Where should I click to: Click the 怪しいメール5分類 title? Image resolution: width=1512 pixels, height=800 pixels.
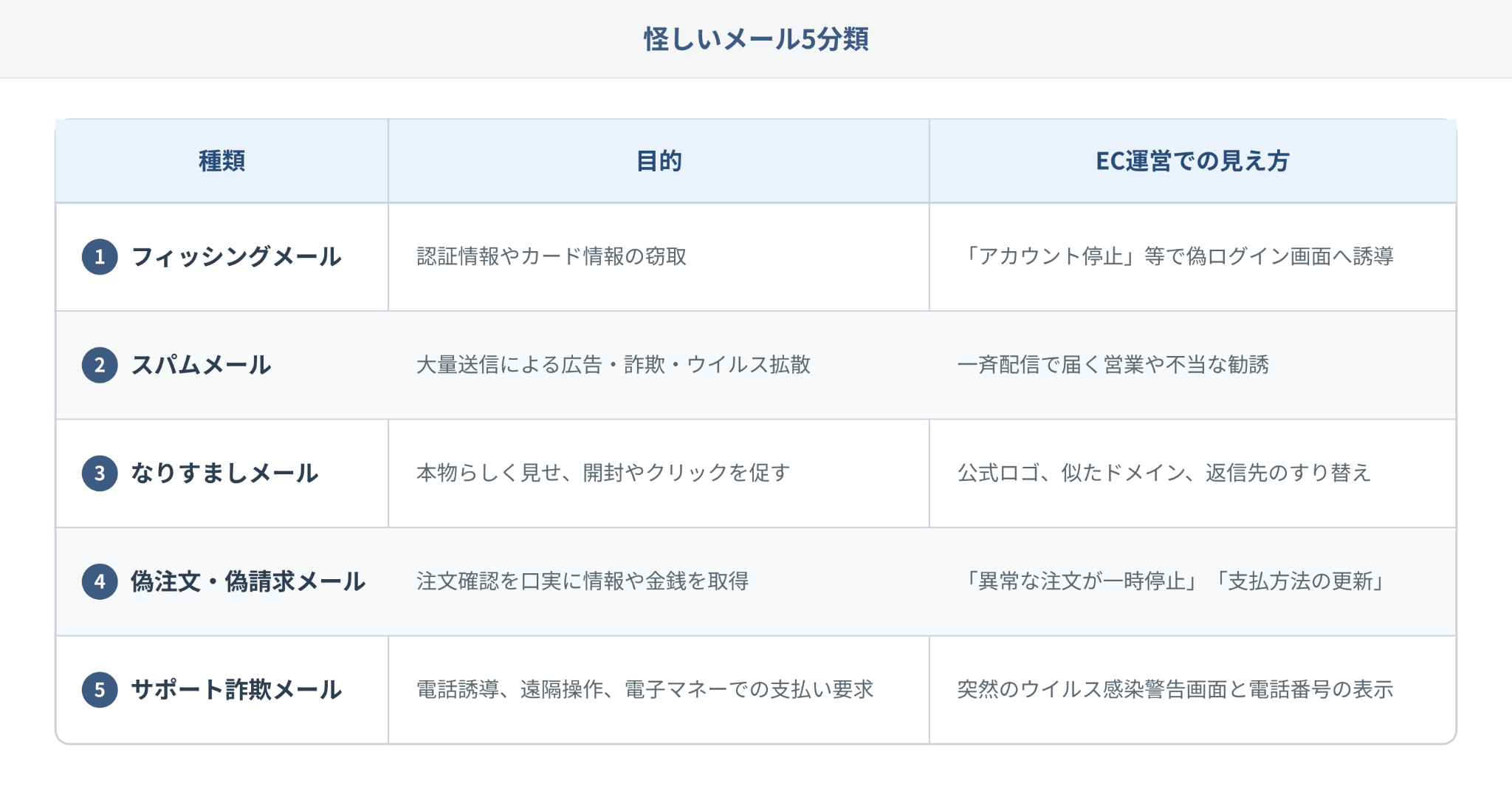click(756, 39)
